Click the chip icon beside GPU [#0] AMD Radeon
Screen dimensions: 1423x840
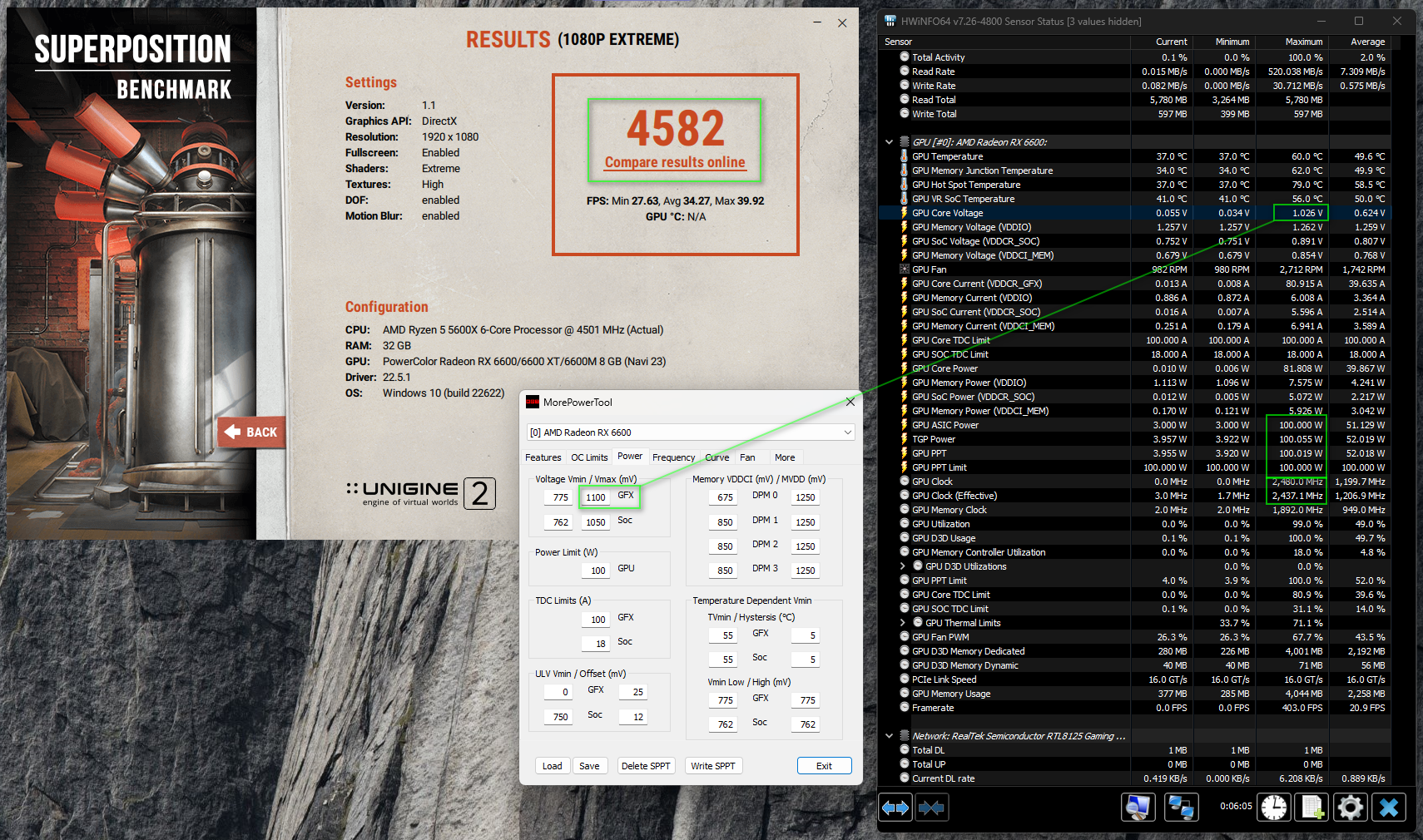tap(905, 142)
